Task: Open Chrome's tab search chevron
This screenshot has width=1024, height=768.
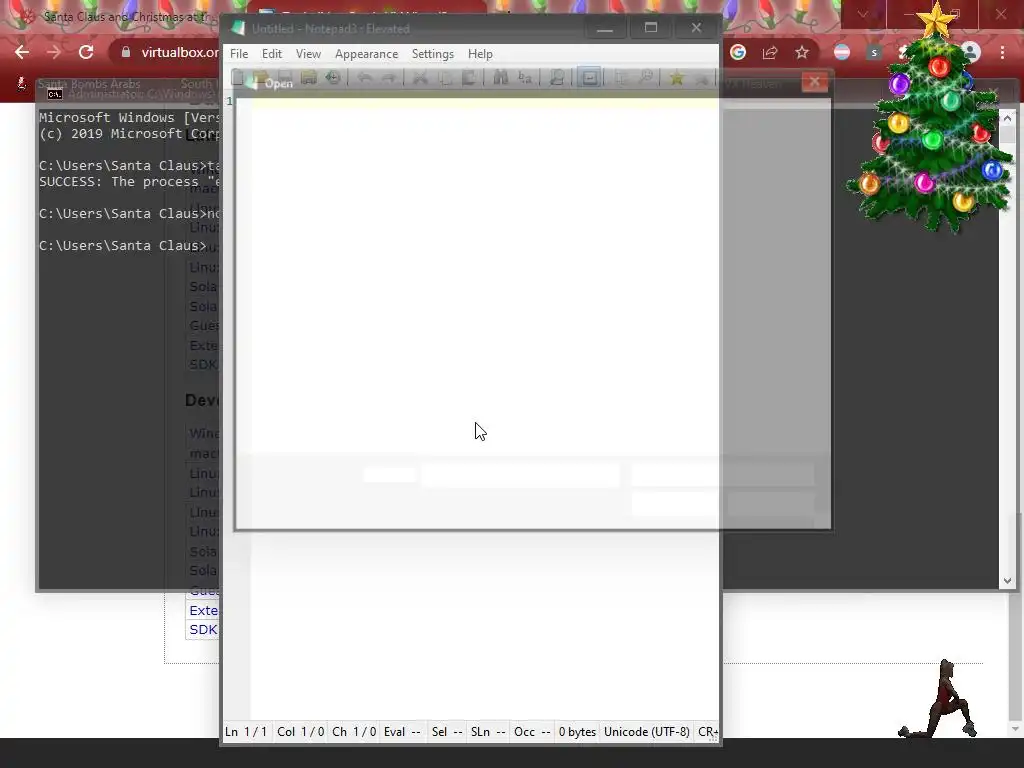Action: pyautogui.click(x=863, y=14)
